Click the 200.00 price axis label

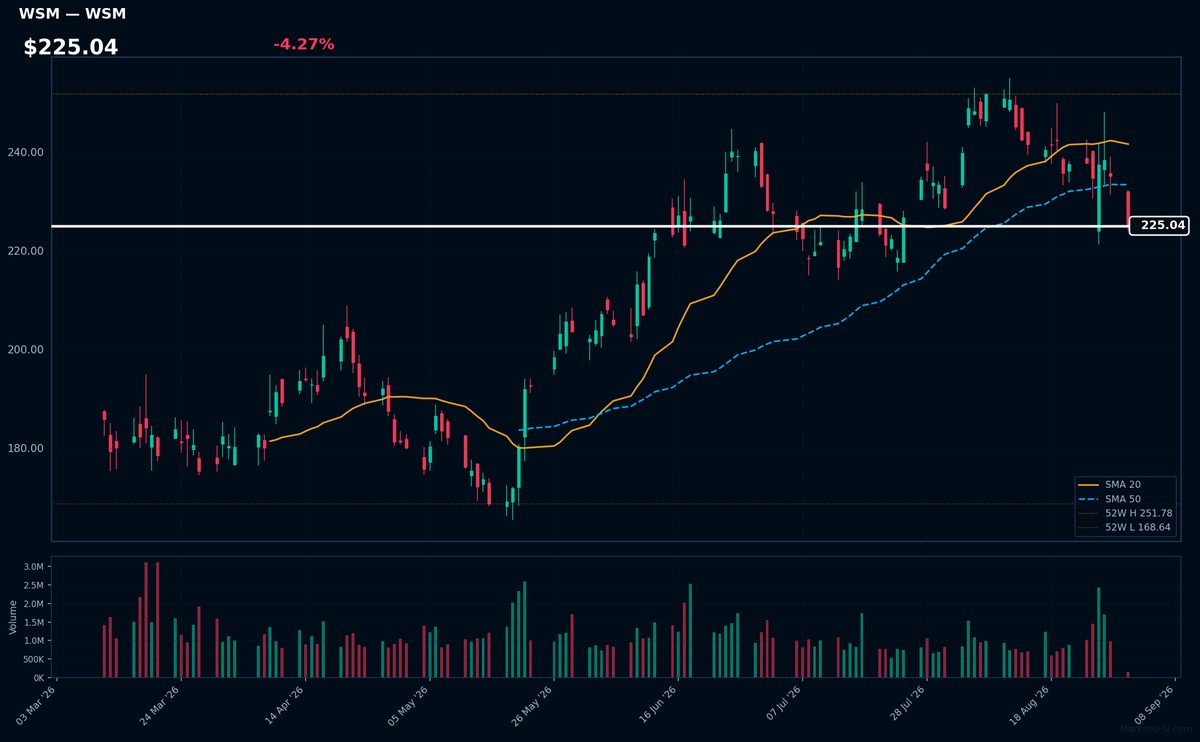pos(25,350)
